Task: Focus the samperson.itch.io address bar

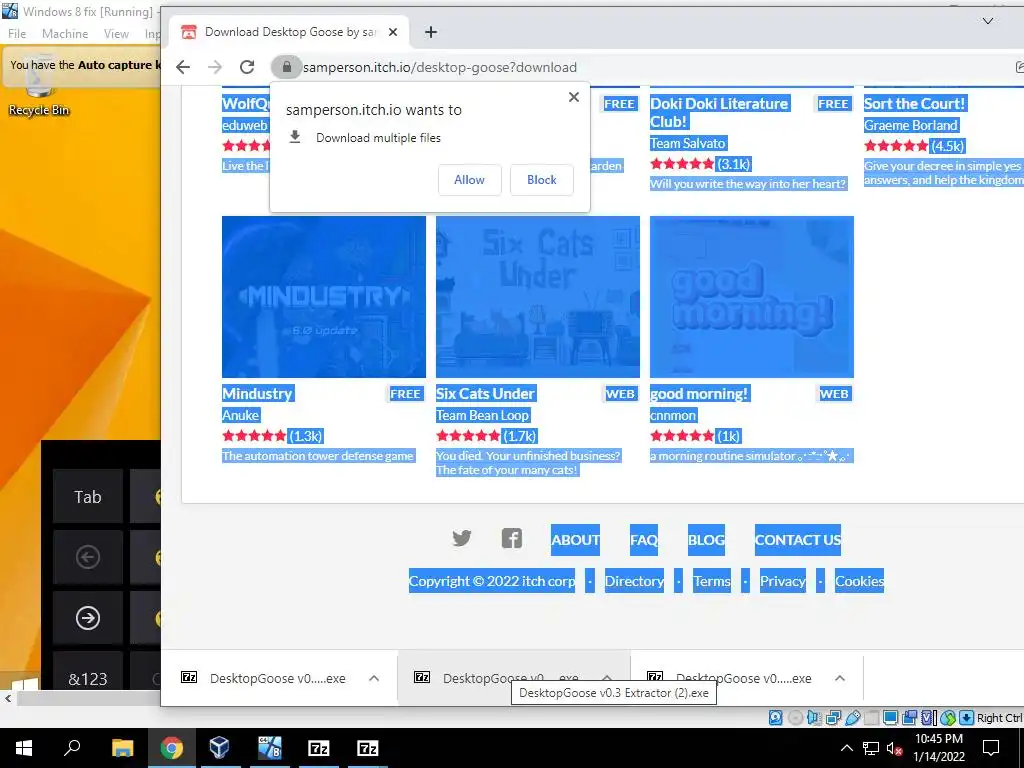Action: (x=640, y=67)
